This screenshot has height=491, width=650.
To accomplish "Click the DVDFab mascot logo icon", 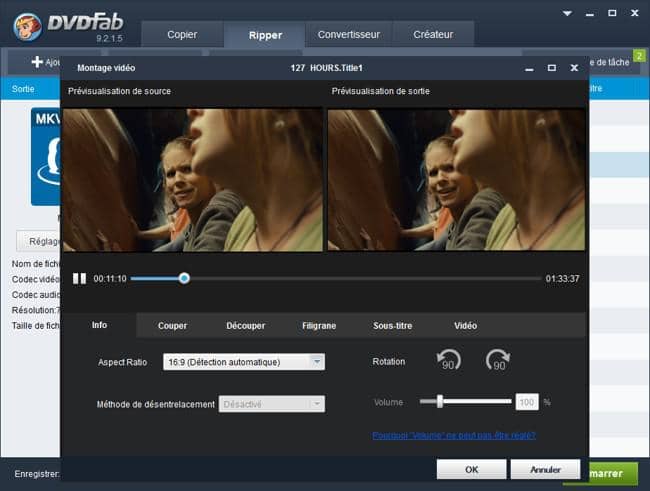I will (x=27, y=27).
